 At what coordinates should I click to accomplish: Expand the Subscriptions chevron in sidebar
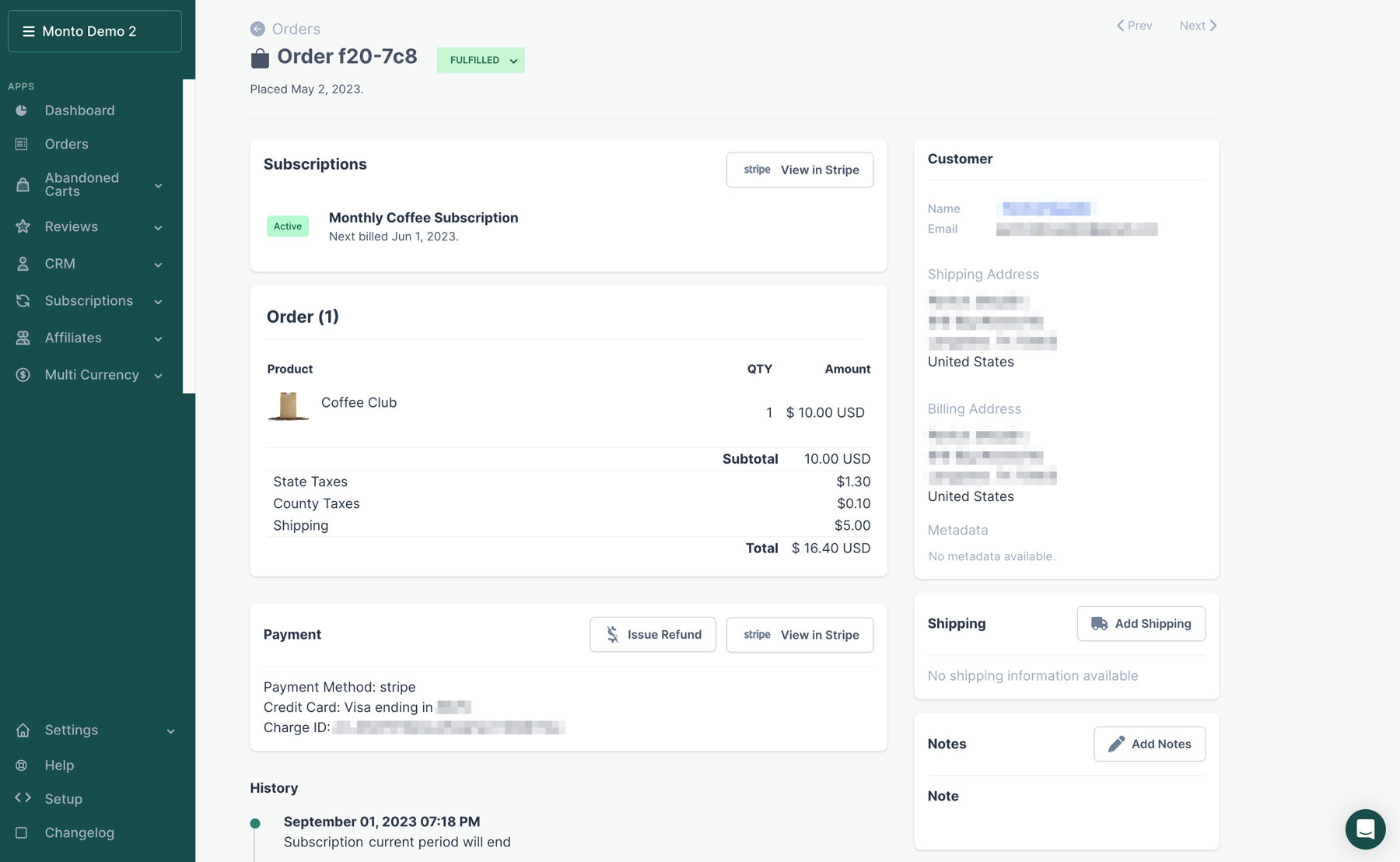(x=159, y=301)
